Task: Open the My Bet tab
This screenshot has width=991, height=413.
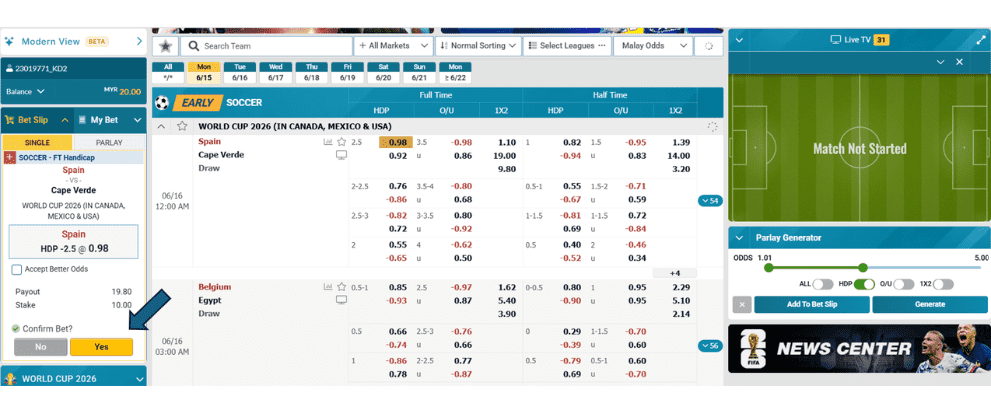Action: click(x=110, y=120)
